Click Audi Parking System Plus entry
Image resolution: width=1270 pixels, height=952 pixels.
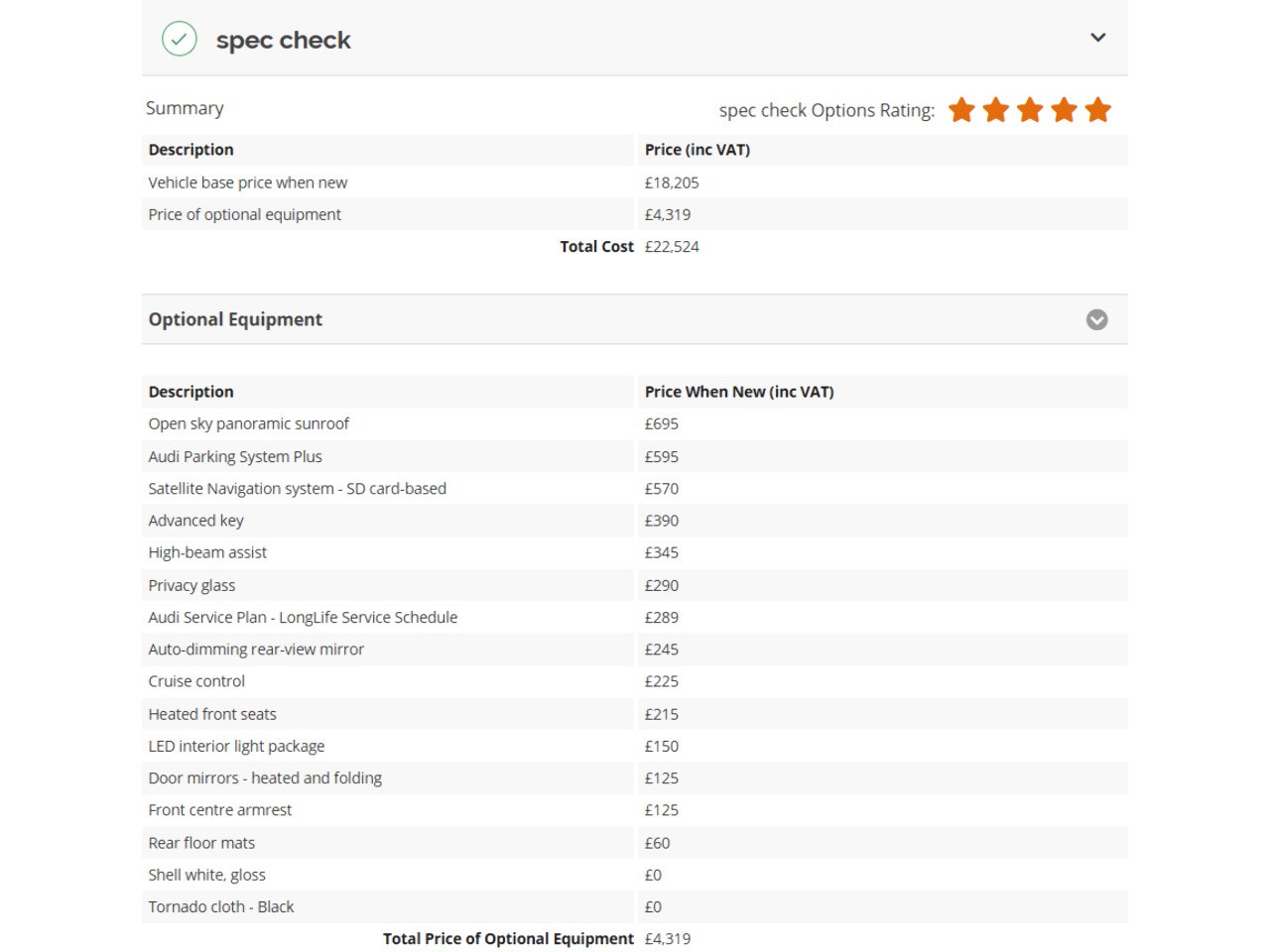(235, 456)
